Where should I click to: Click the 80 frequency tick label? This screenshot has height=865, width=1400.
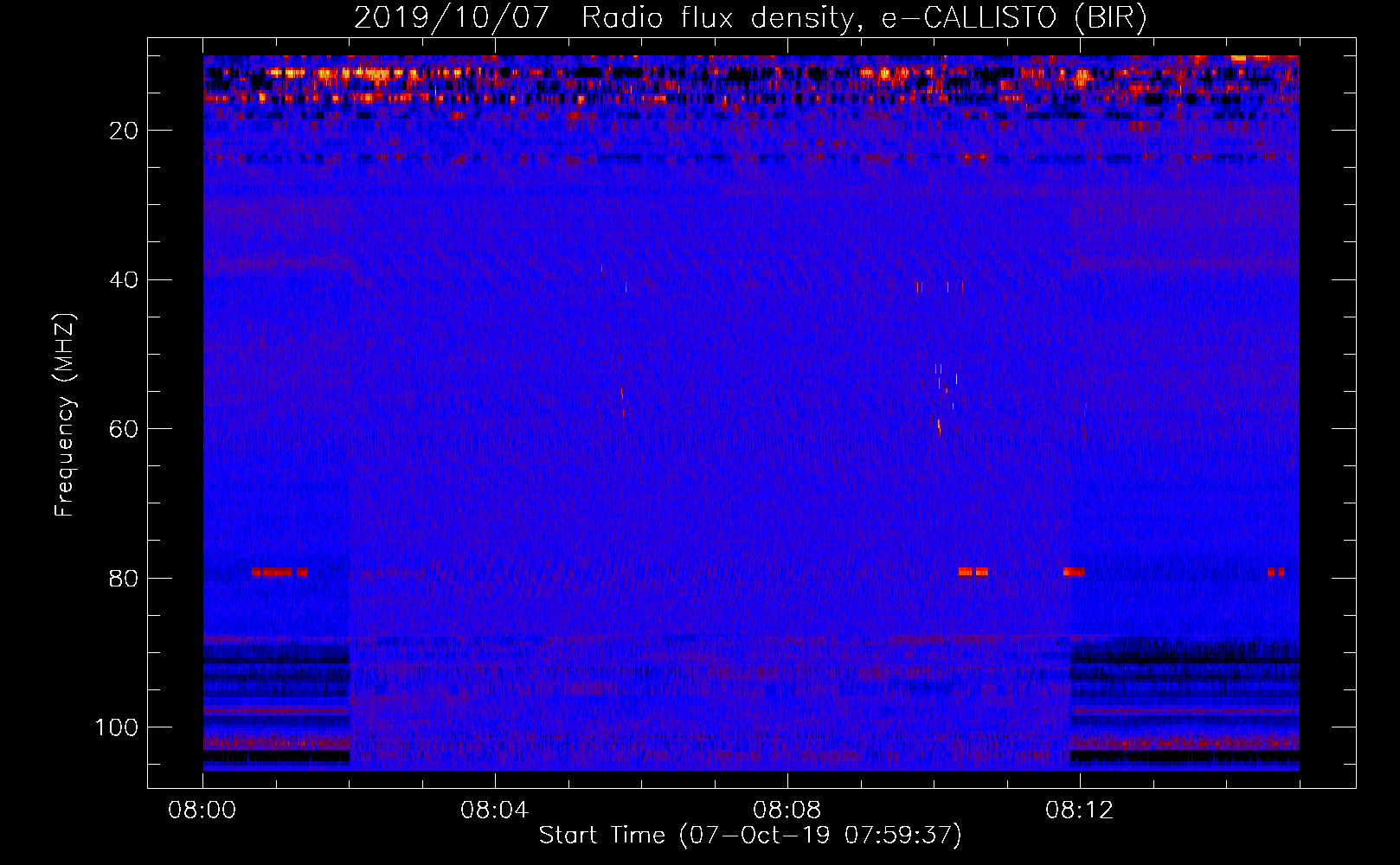point(124,578)
